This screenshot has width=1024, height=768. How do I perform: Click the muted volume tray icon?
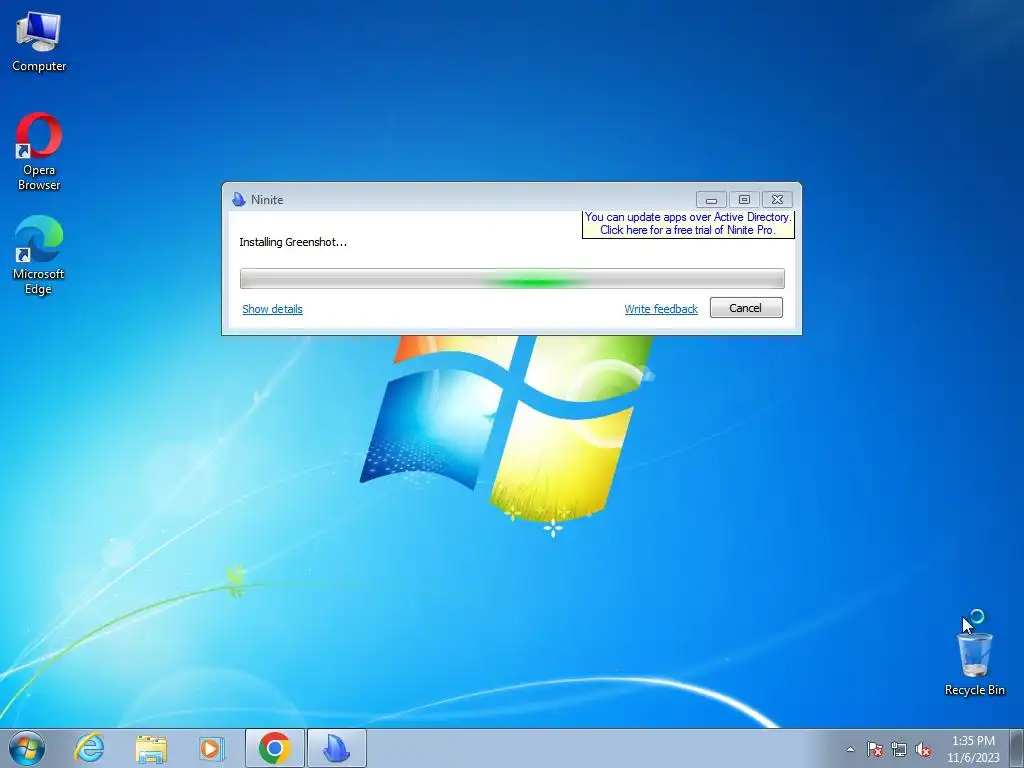[923, 749]
